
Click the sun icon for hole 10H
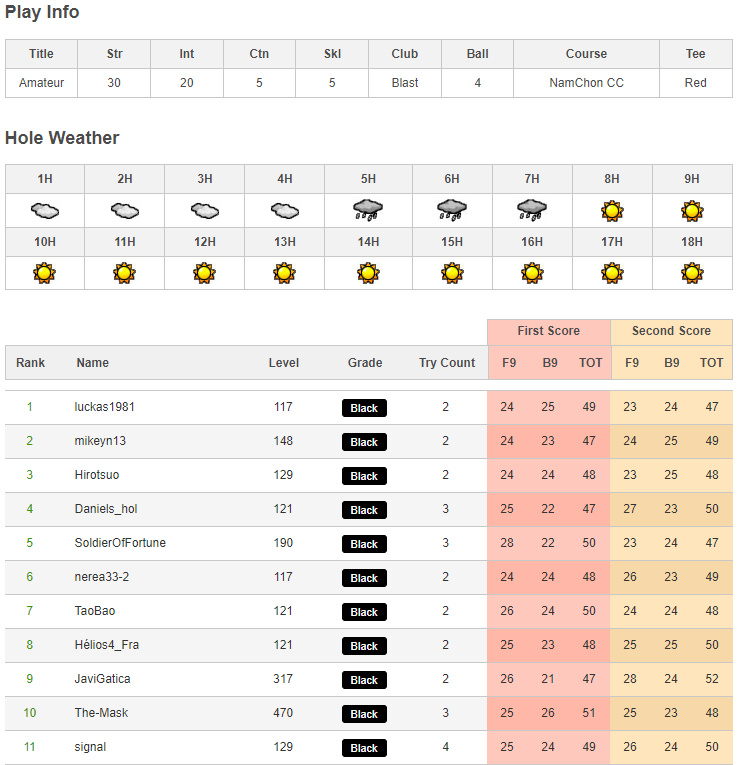coord(45,272)
